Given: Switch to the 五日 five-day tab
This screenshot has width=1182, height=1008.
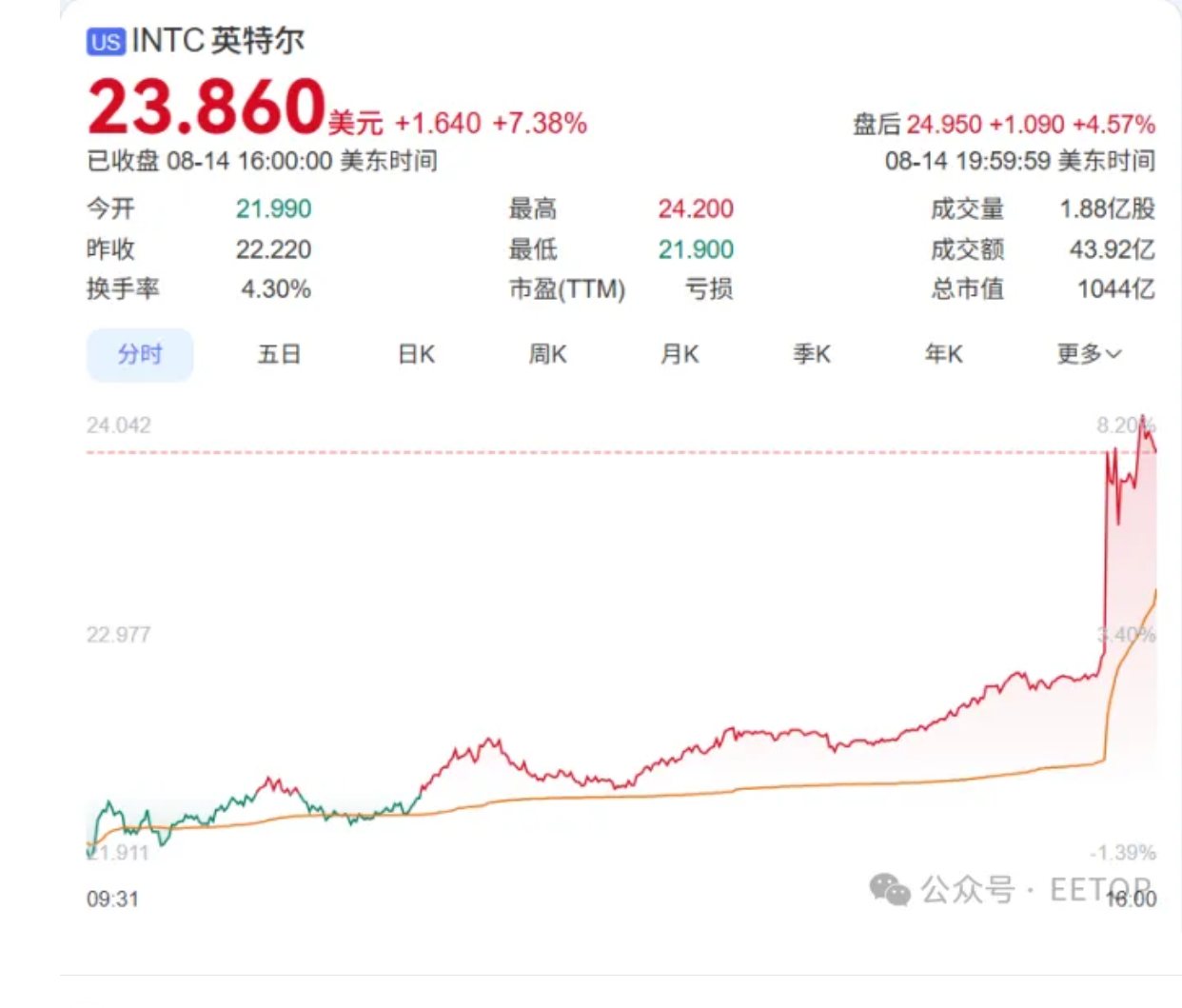Looking at the screenshot, I should pos(279,355).
